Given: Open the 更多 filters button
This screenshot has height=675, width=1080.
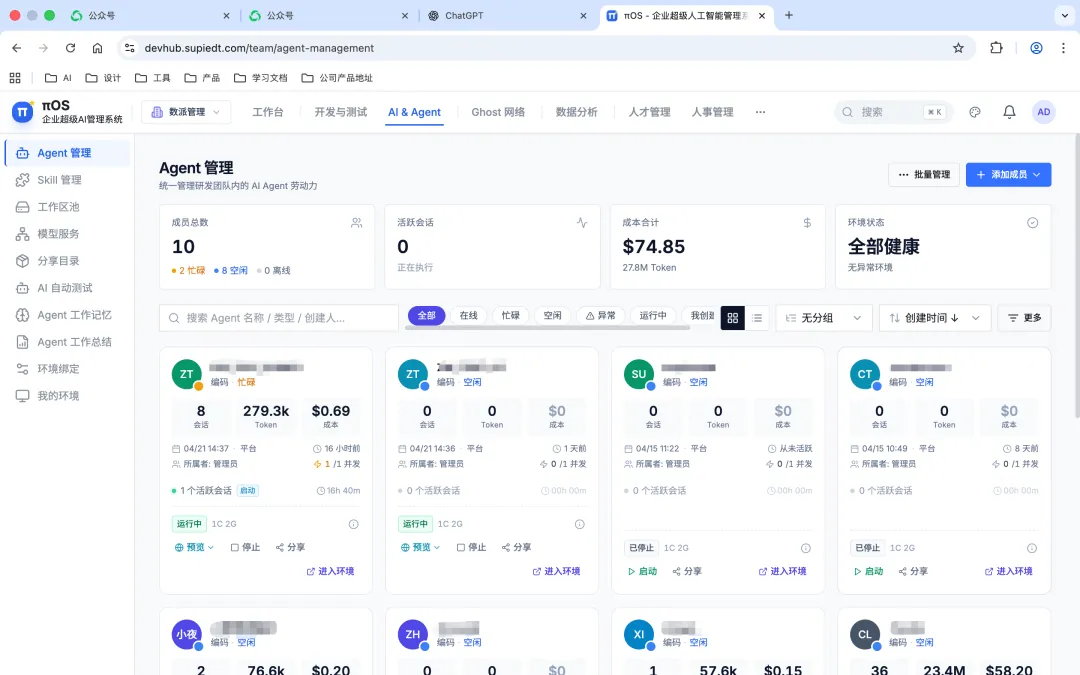Looking at the screenshot, I should pos(1024,318).
